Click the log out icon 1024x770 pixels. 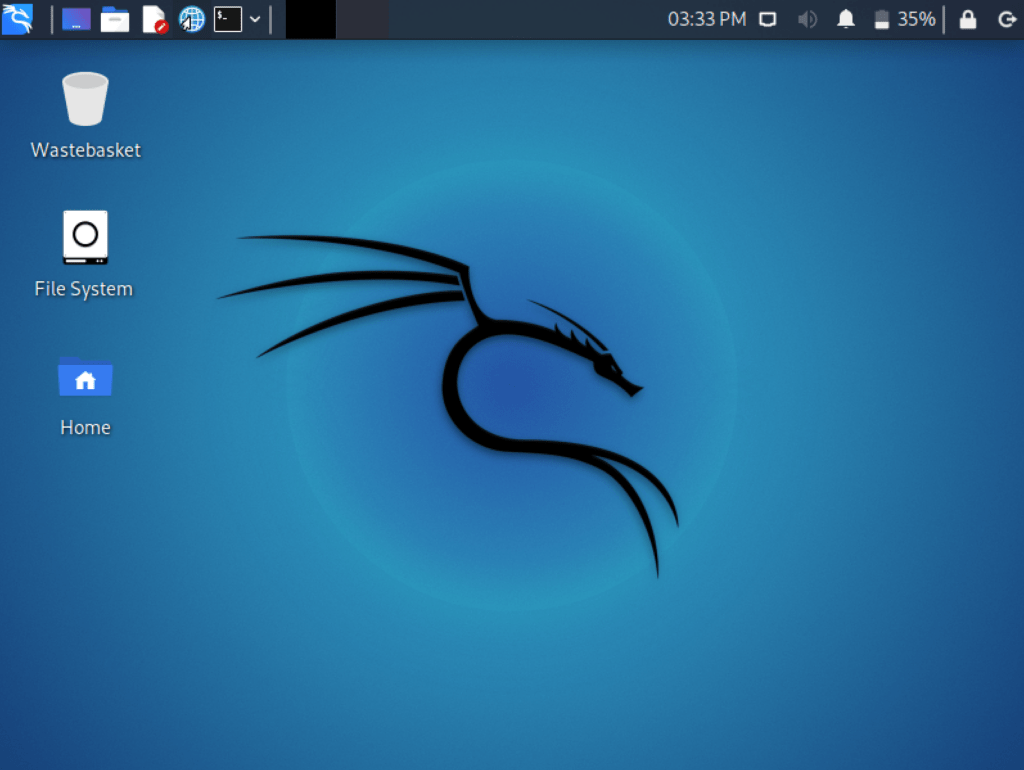1007,20
